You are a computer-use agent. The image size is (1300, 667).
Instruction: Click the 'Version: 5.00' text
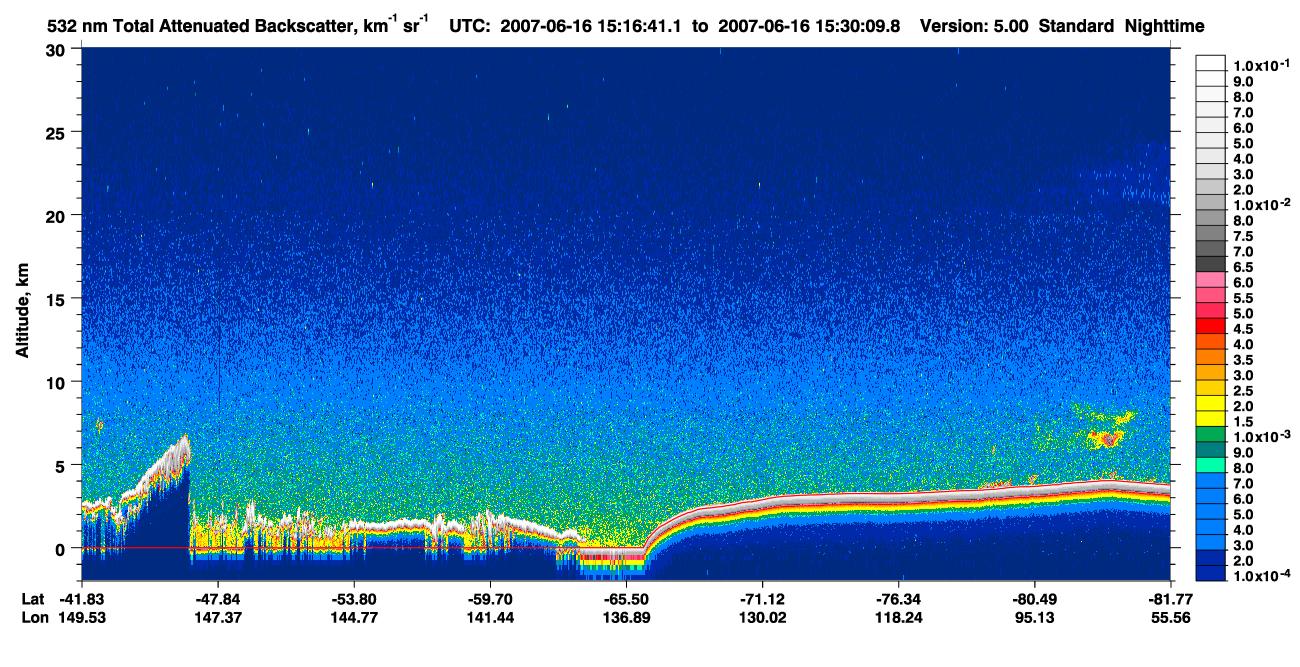tap(973, 26)
